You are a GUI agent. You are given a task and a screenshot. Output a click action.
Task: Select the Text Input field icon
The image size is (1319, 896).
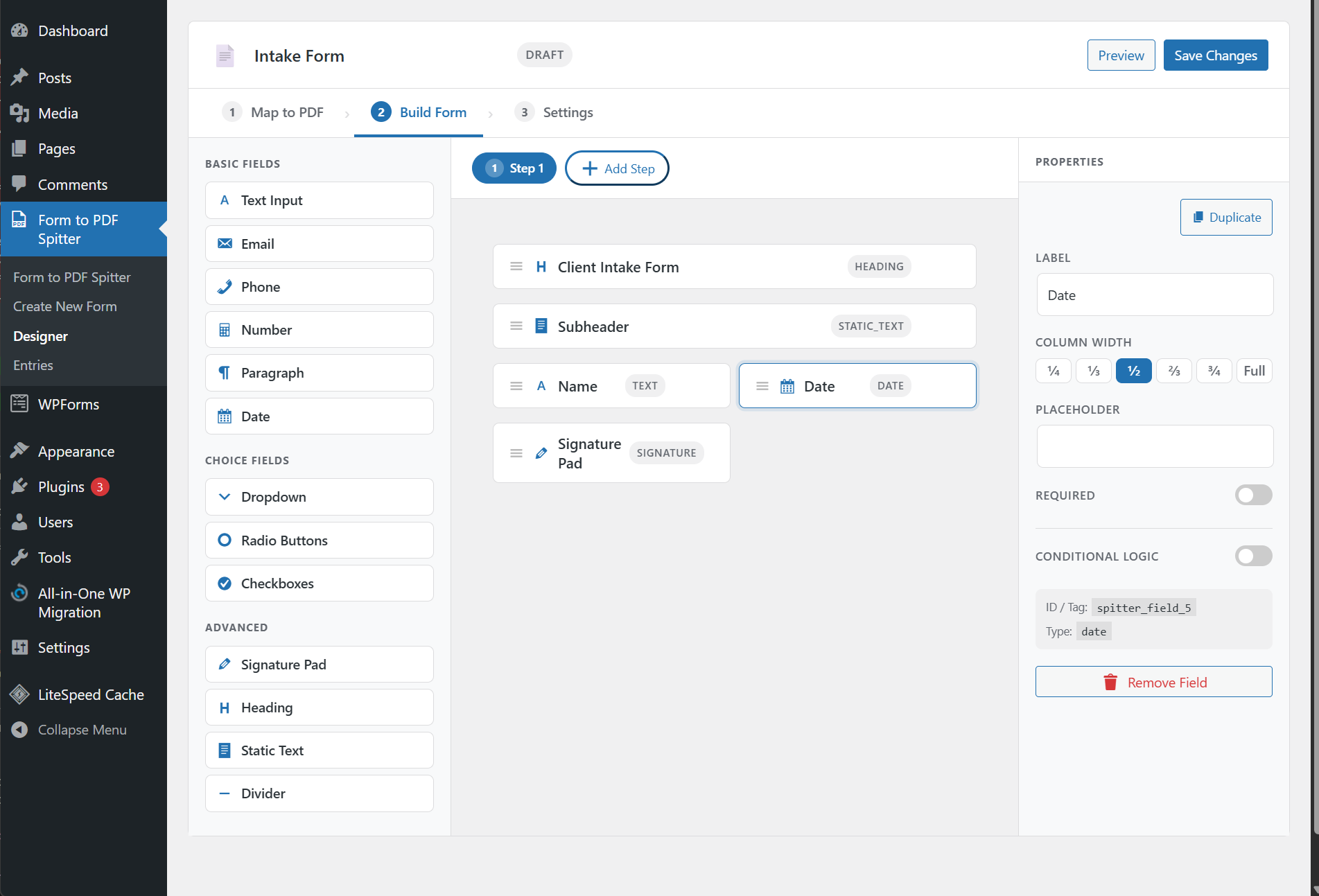[224, 200]
